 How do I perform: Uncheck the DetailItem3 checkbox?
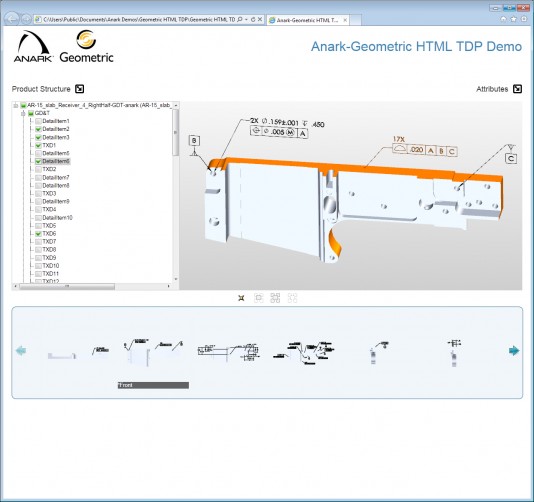click(38, 137)
